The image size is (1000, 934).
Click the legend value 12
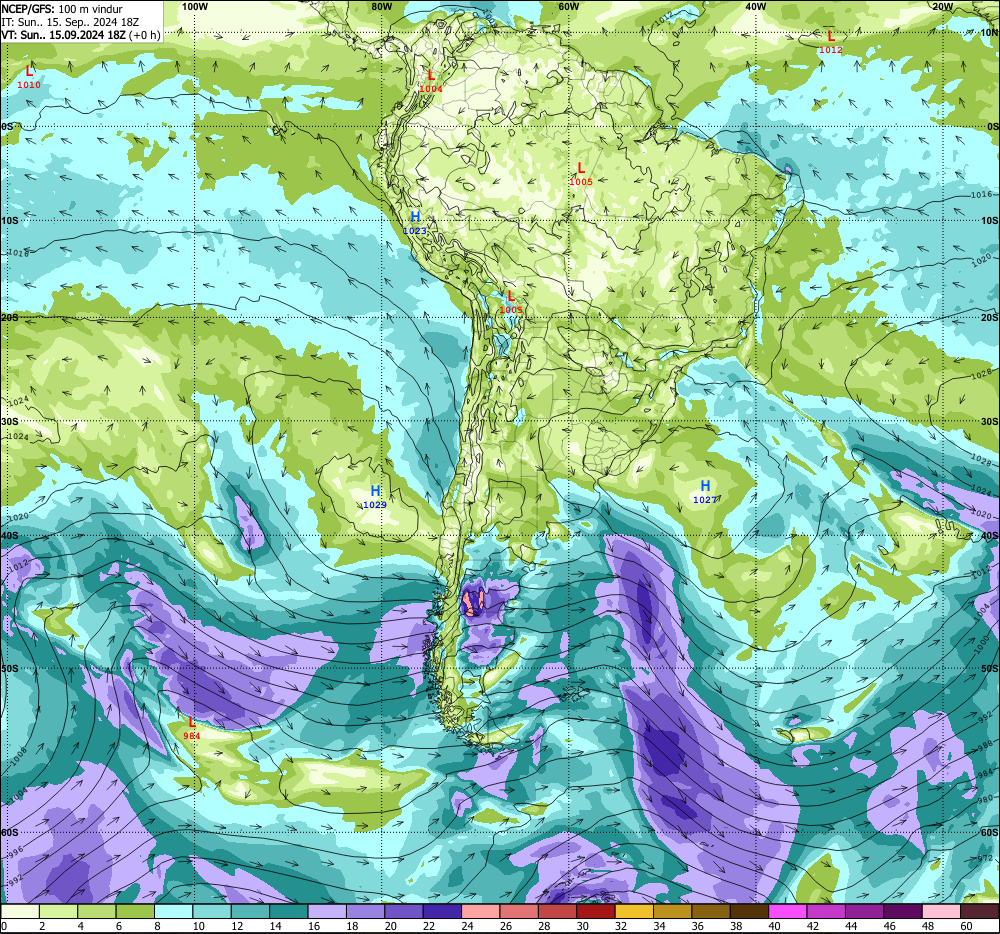point(237,926)
